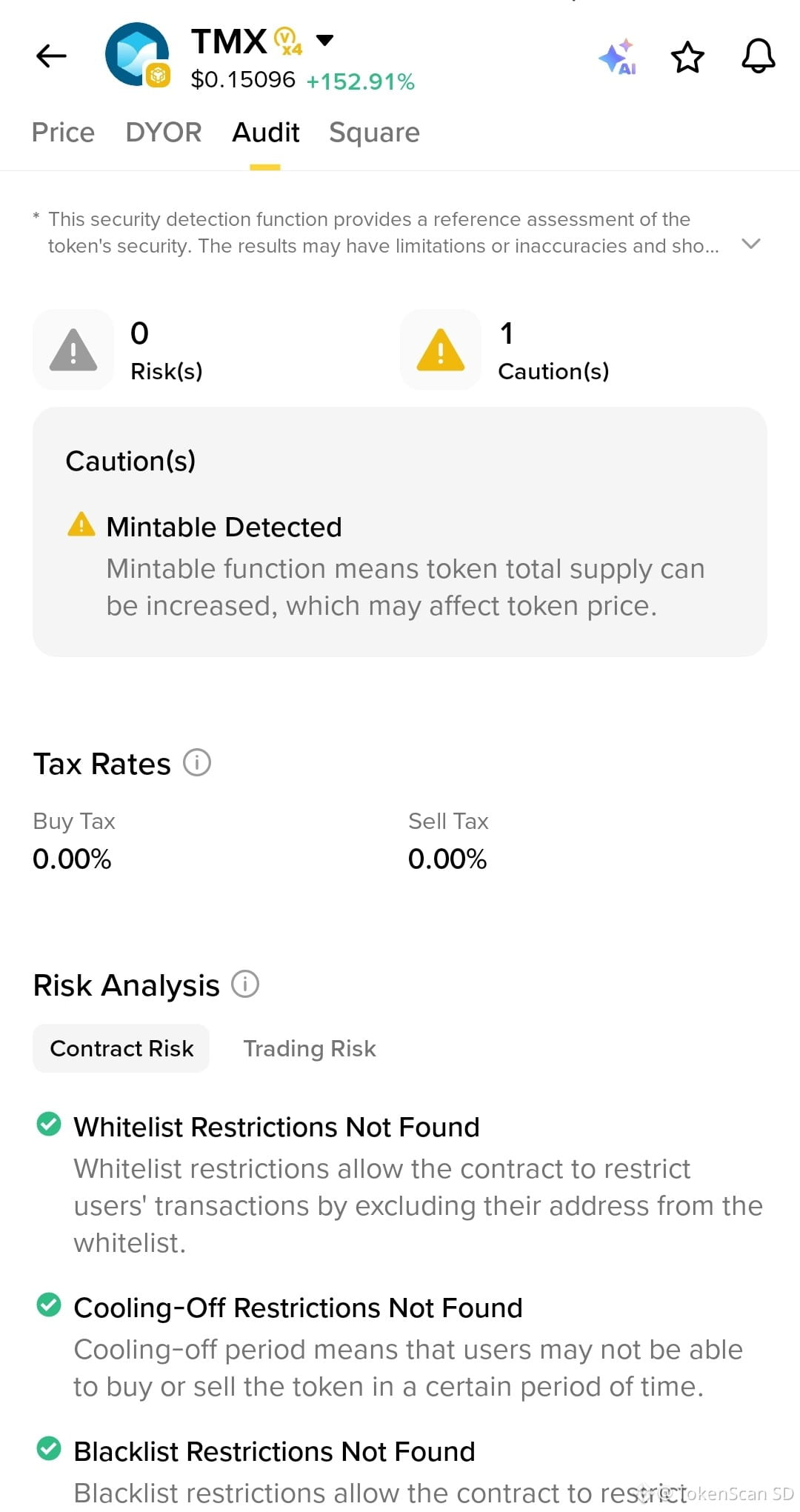
Task: Tap the Mintable Detected caution item
Action: point(400,564)
